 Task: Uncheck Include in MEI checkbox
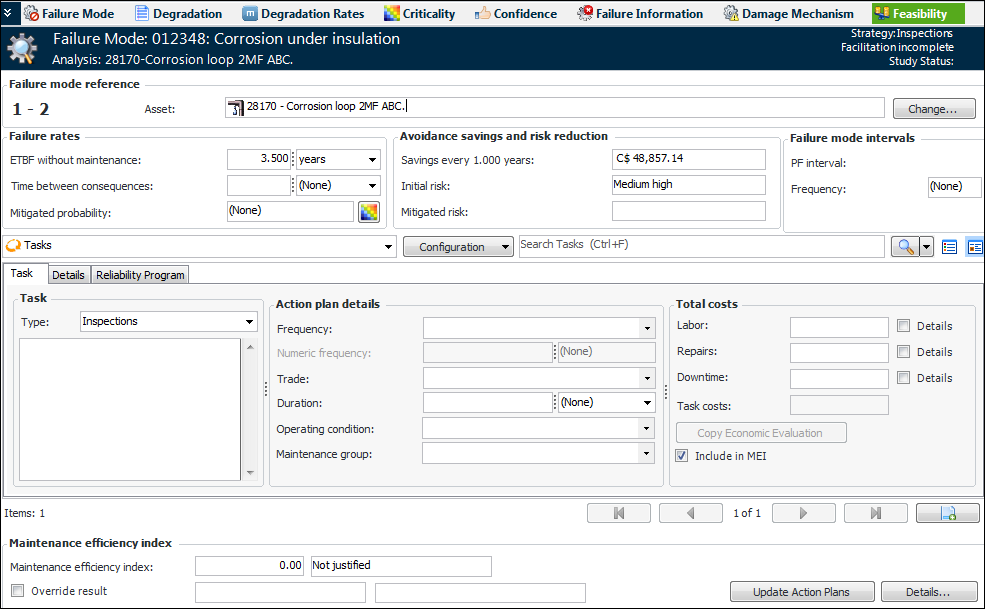(x=682, y=456)
